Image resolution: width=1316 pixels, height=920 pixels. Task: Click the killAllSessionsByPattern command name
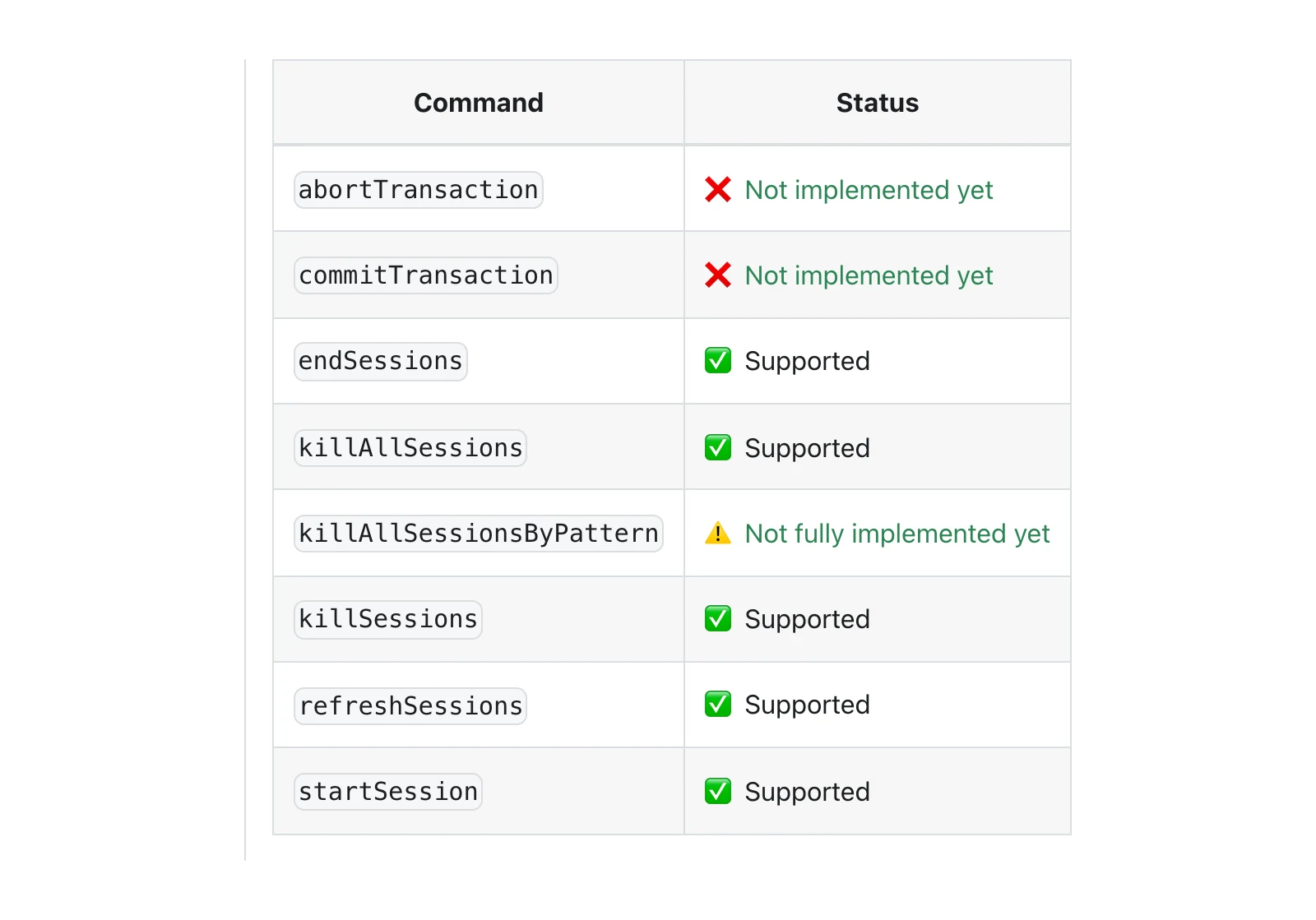479,534
